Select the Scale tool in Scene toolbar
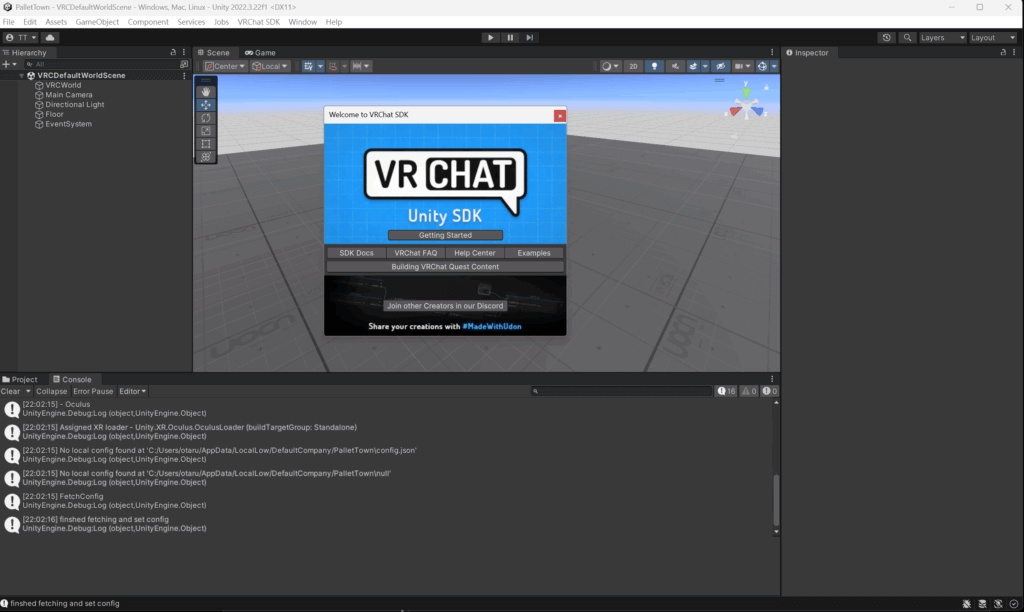 tap(206, 130)
